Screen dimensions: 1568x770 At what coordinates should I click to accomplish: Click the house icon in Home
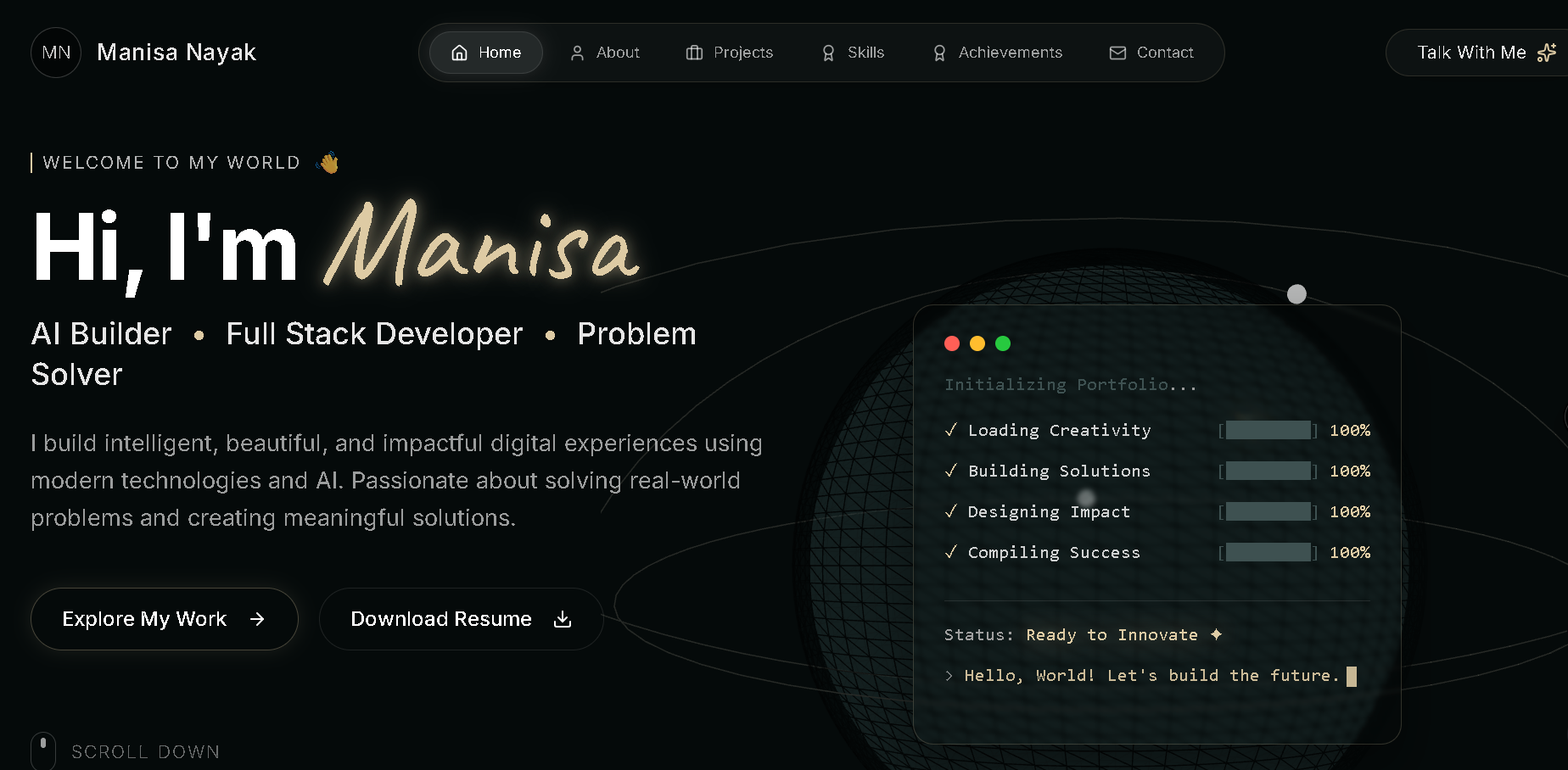tap(459, 53)
